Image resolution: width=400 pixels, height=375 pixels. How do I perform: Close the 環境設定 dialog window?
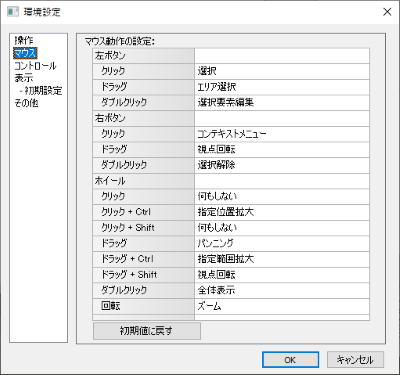[387, 12]
